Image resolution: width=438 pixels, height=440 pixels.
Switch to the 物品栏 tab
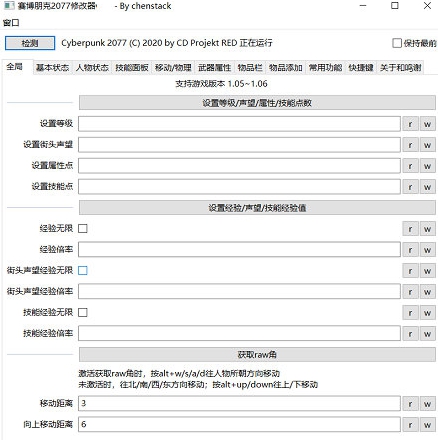[x=250, y=68]
